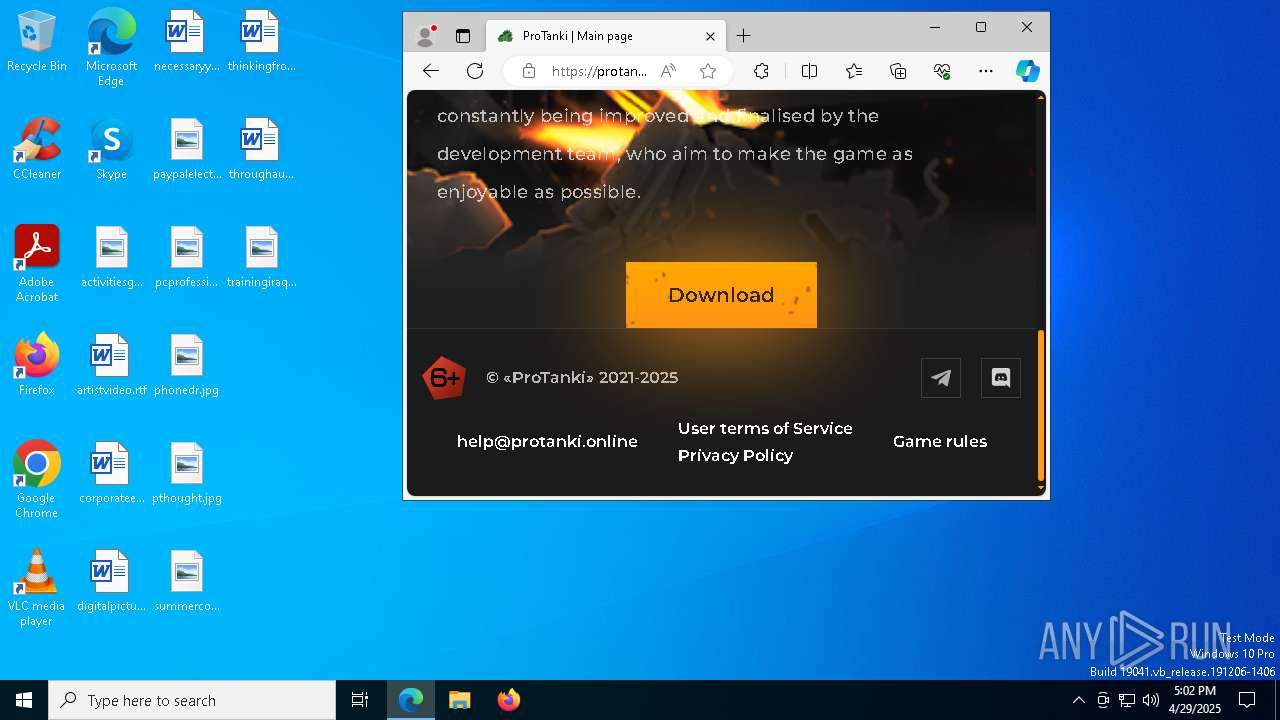The height and width of the screenshot is (720, 1280).
Task: Select artistvideo.rtf file
Action: [x=111, y=365]
